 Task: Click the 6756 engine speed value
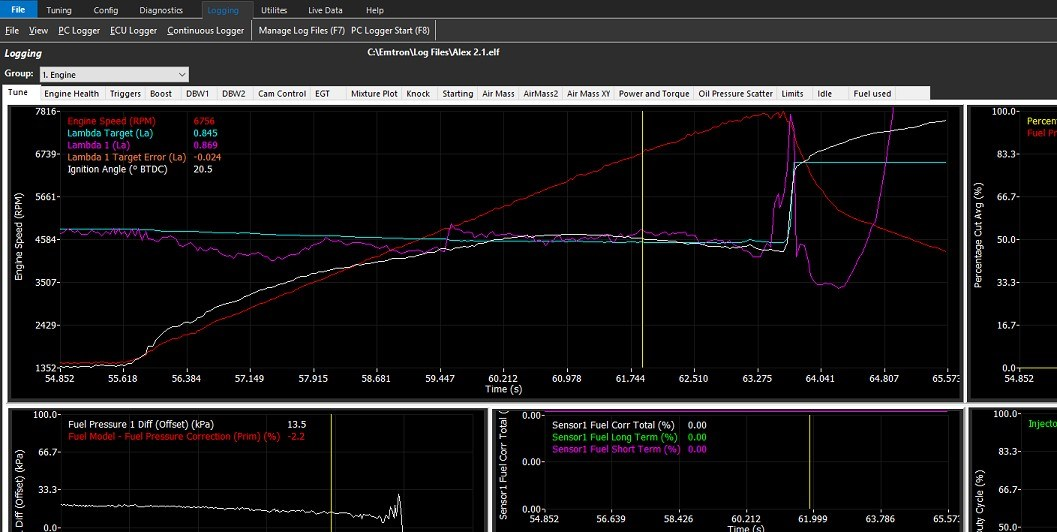[x=204, y=121]
